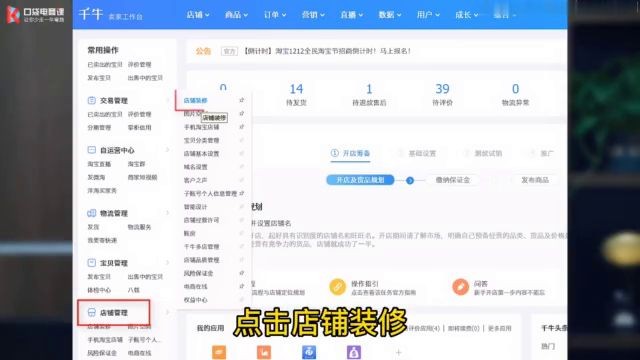Open 分期管理 under 交易管理
The image size is (640, 360).
pyautogui.click(x=99, y=127)
